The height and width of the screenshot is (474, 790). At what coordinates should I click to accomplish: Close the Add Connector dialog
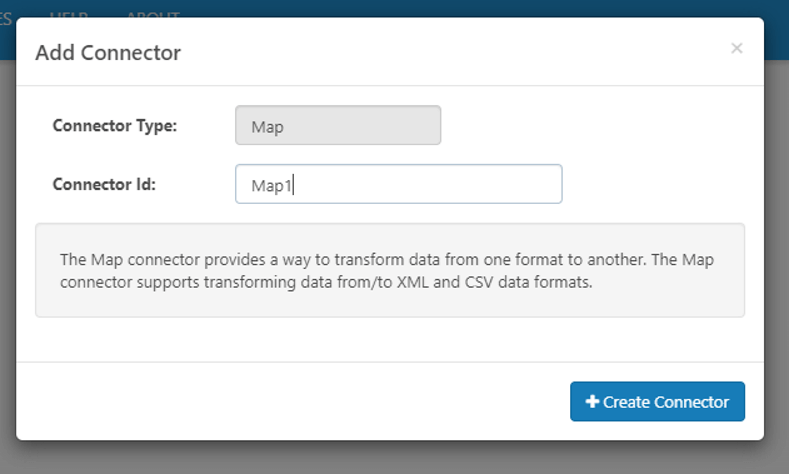[737, 48]
